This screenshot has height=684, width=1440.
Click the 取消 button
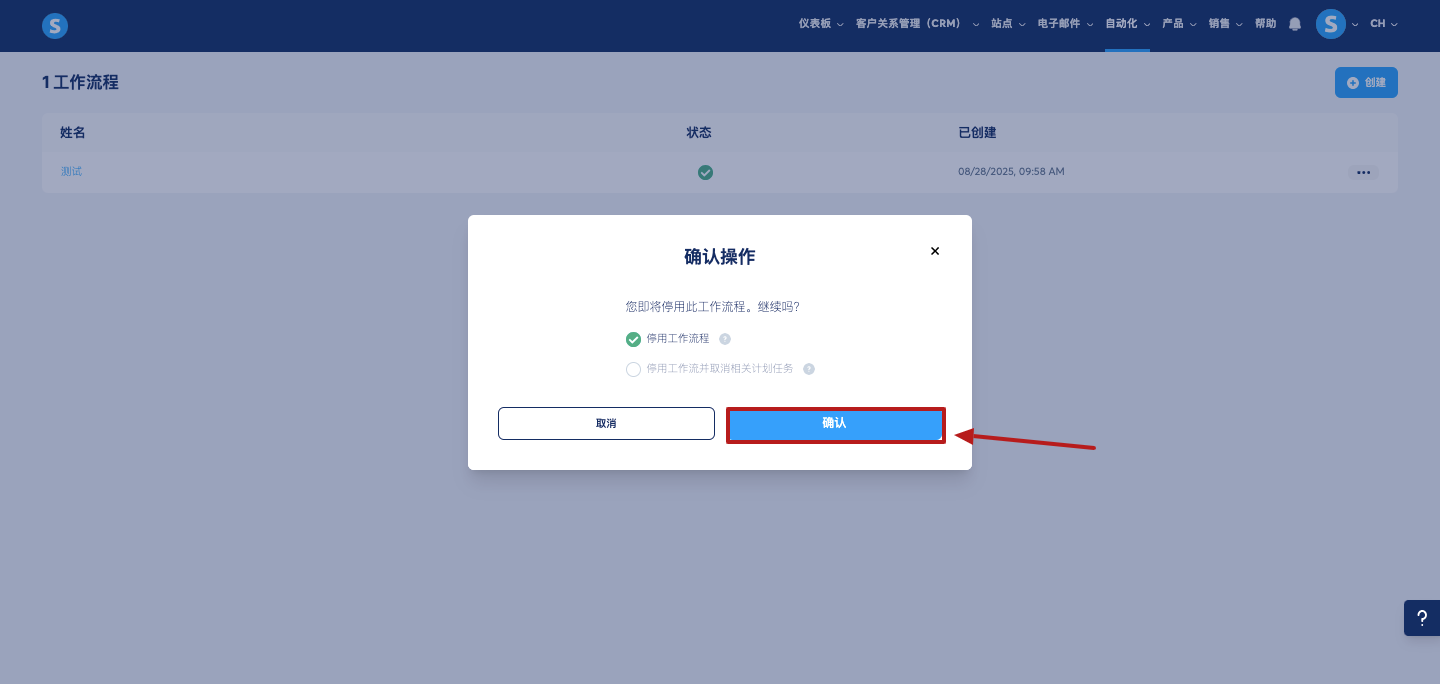[x=606, y=423]
